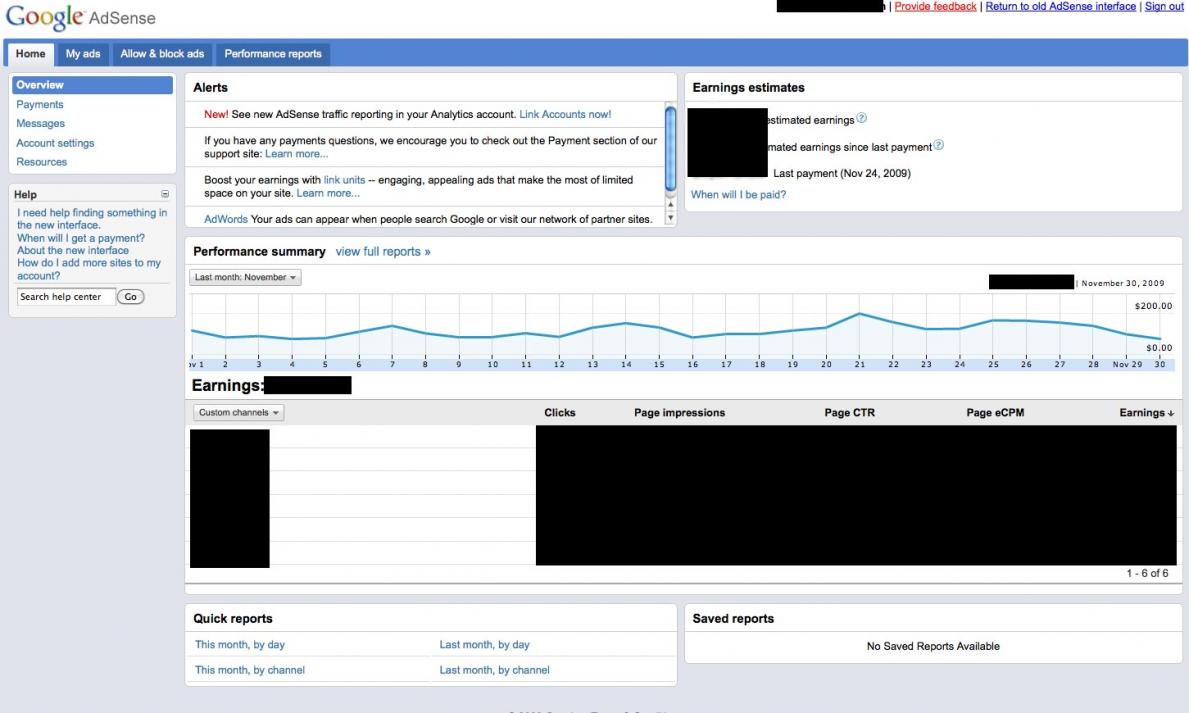Click the 'November 30, 2009' date label

1122,284
